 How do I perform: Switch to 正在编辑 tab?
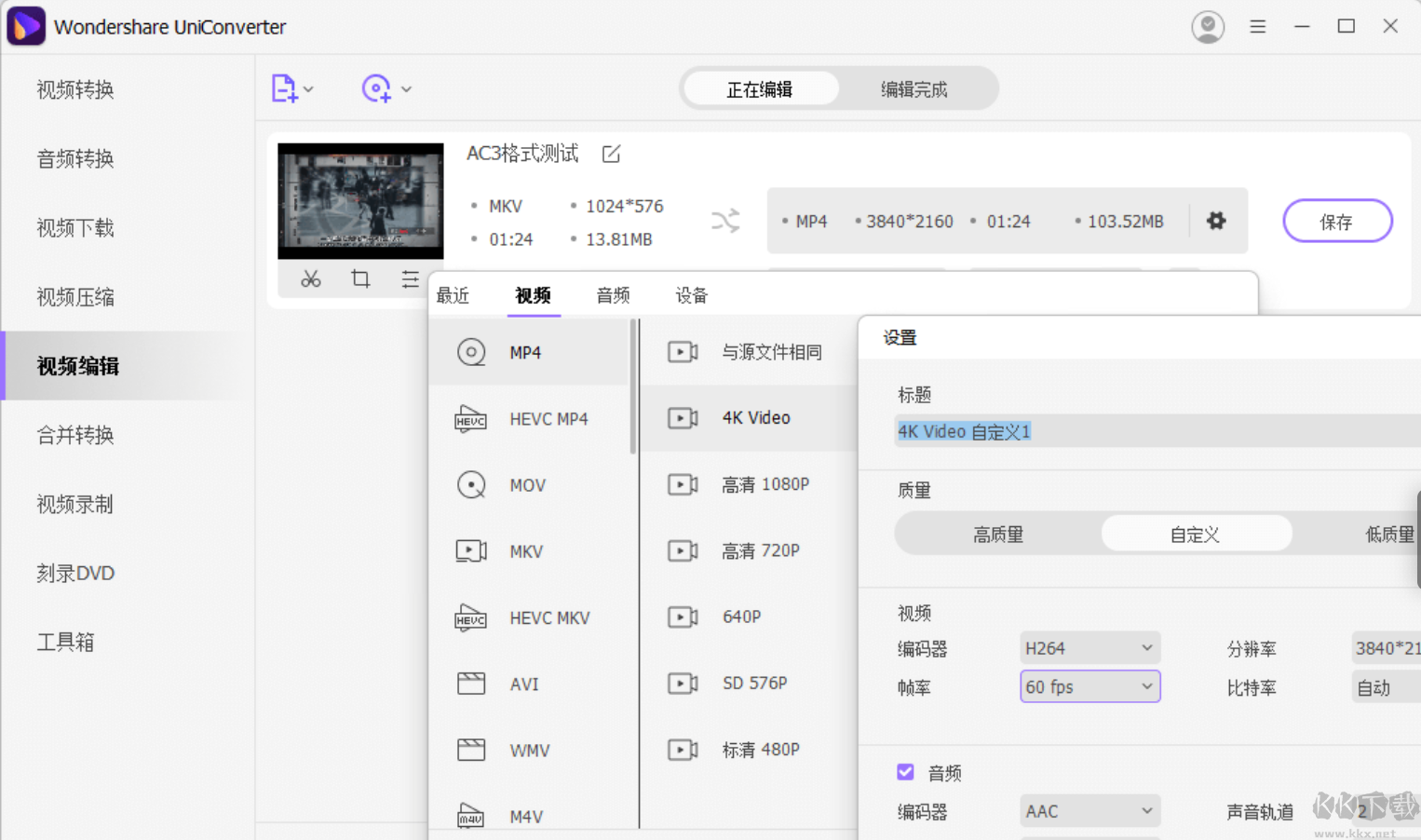tap(760, 88)
